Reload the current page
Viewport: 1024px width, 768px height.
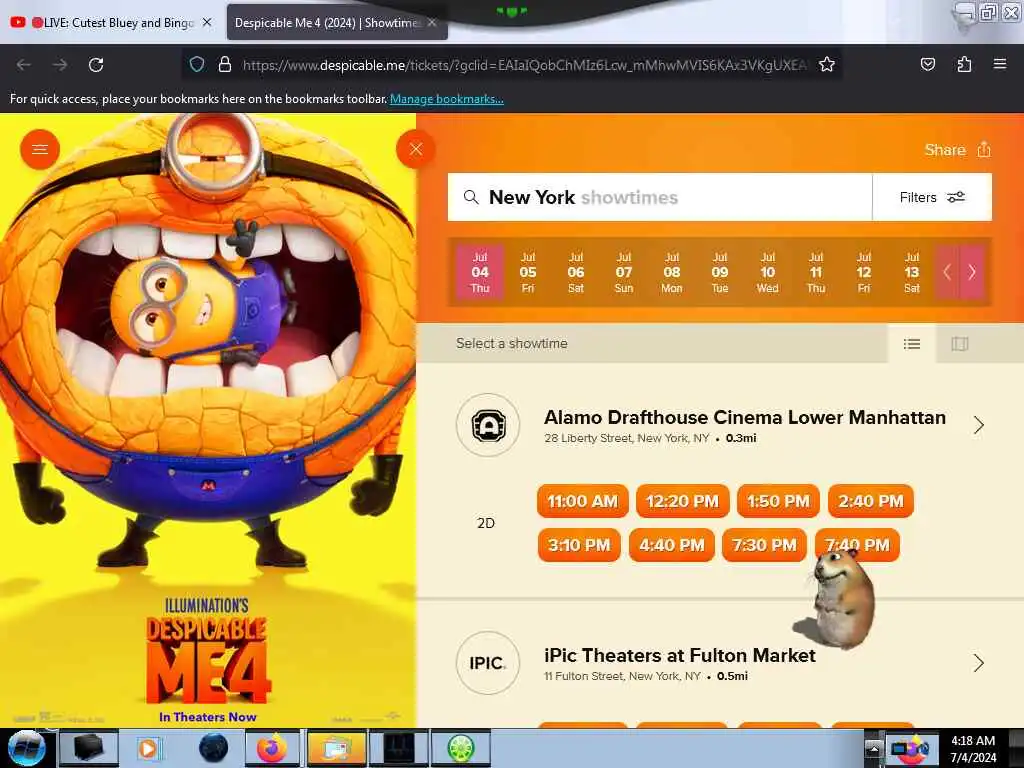(x=96, y=65)
